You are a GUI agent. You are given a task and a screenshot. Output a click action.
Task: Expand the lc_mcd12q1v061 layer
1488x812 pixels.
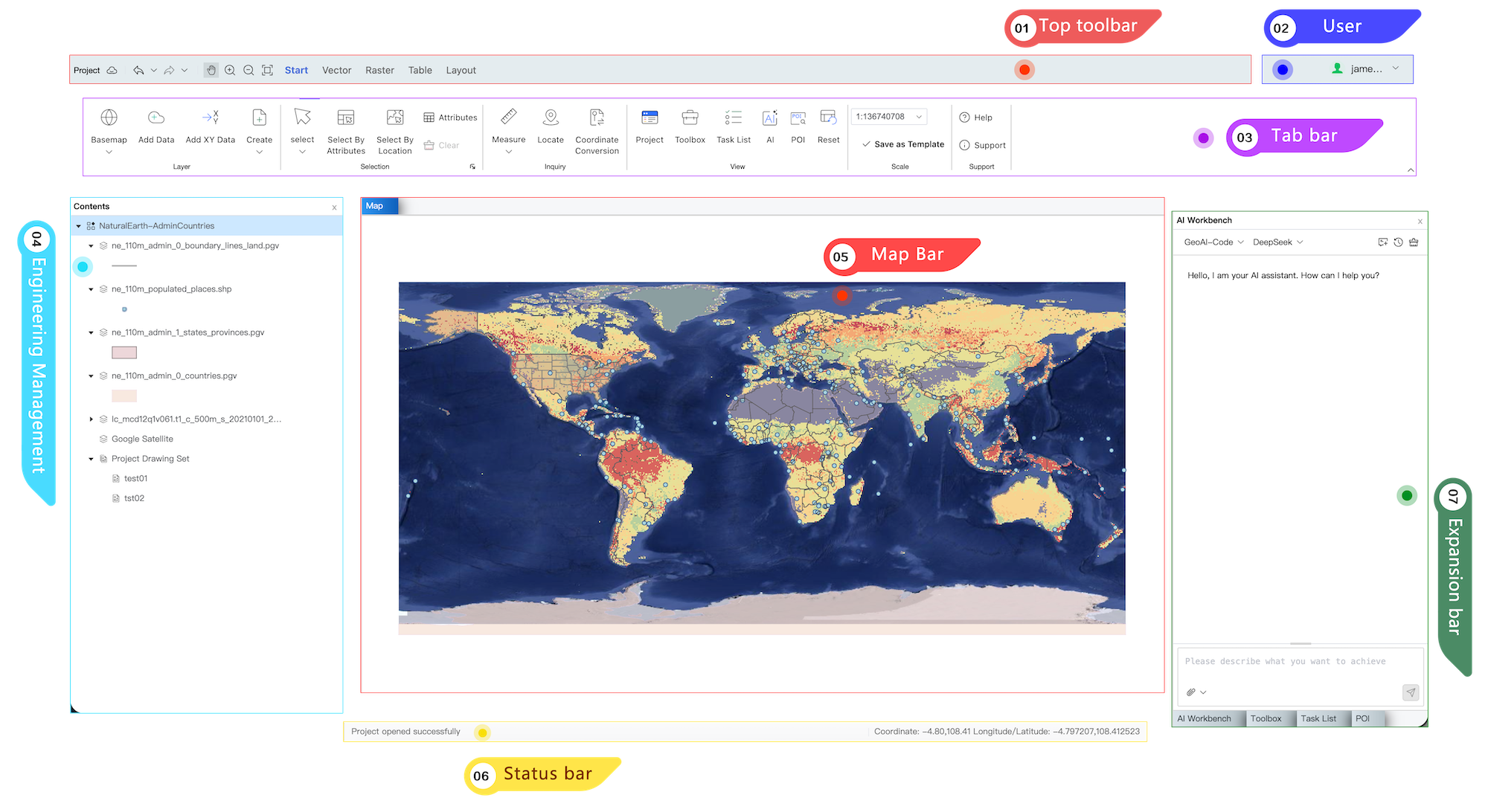(91, 419)
